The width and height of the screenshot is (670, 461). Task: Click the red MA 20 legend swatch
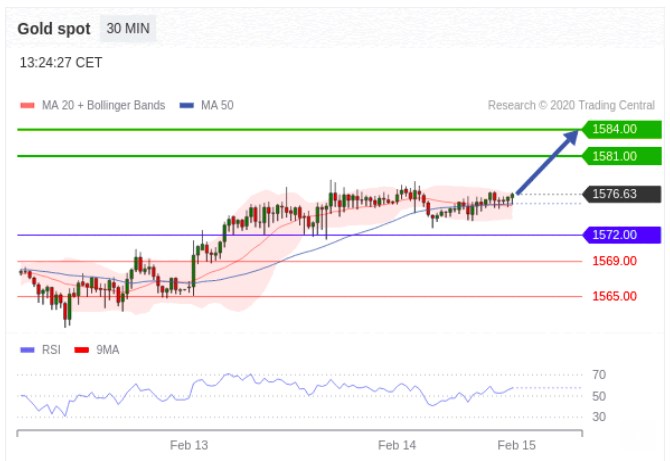coord(27,105)
